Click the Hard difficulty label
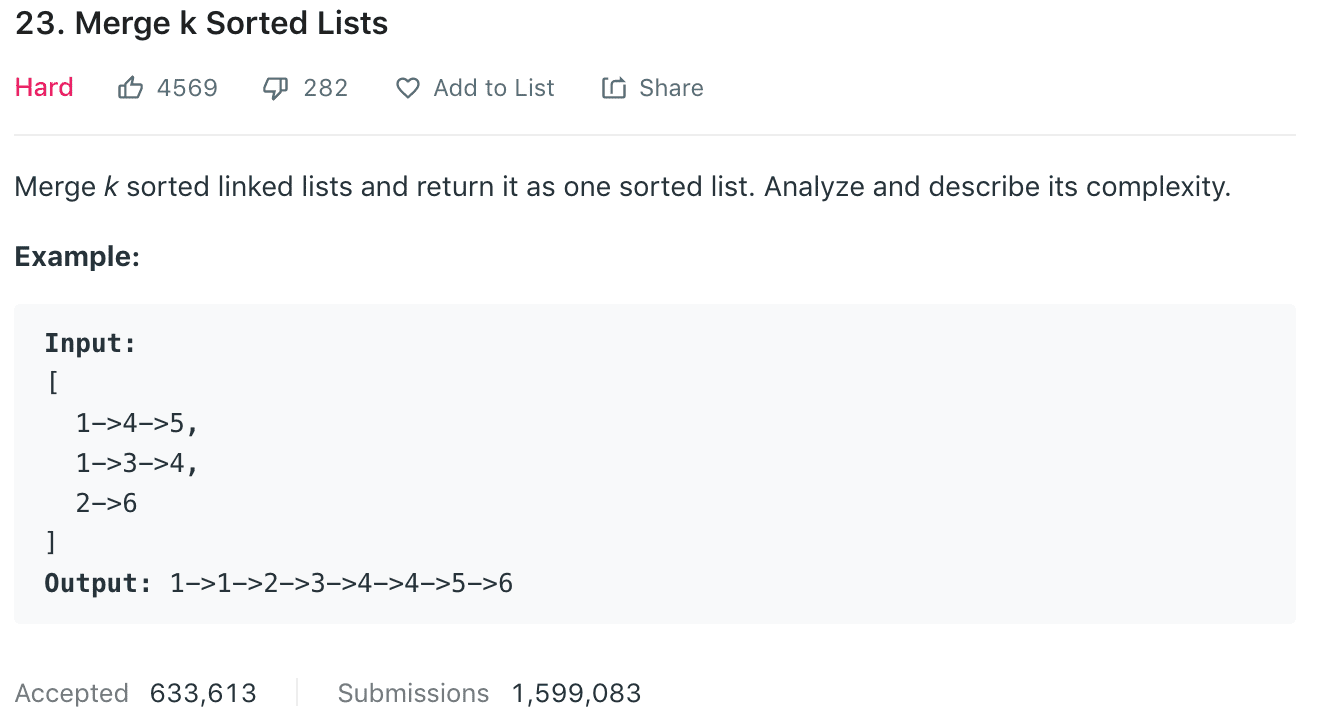The width and height of the screenshot is (1328, 718). (x=44, y=88)
